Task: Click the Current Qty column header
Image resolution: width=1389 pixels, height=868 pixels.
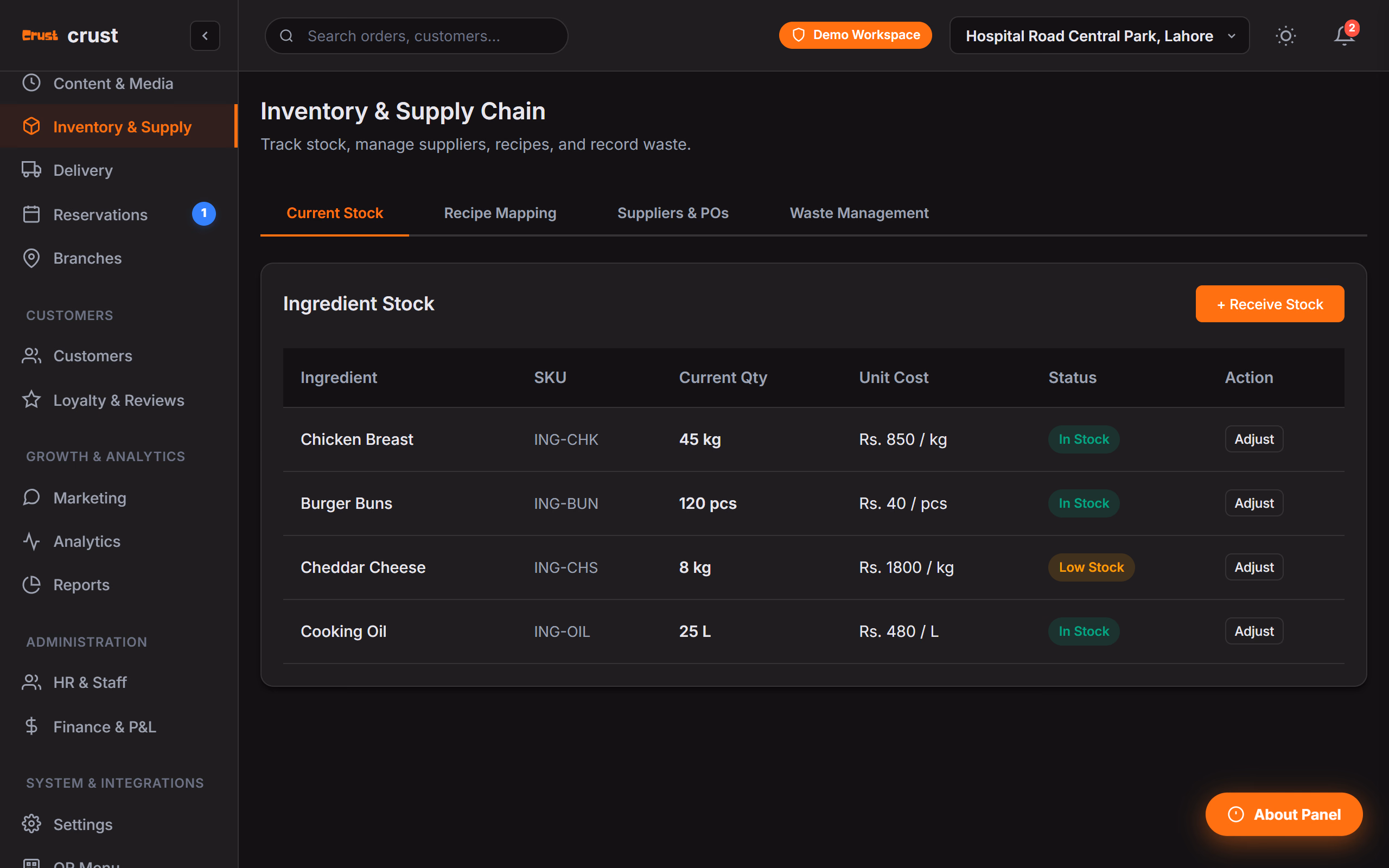Action: pyautogui.click(x=723, y=377)
